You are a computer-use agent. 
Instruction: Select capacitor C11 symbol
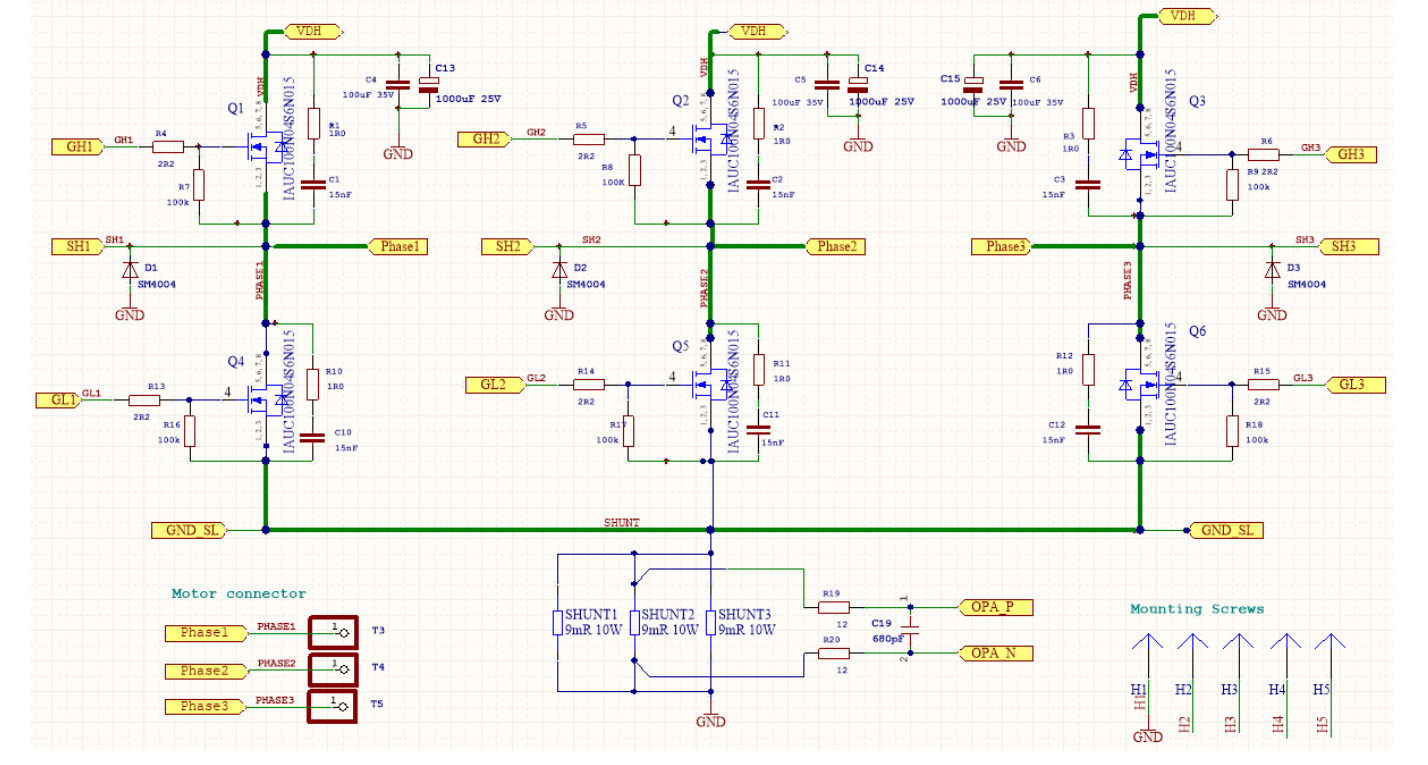point(758,429)
